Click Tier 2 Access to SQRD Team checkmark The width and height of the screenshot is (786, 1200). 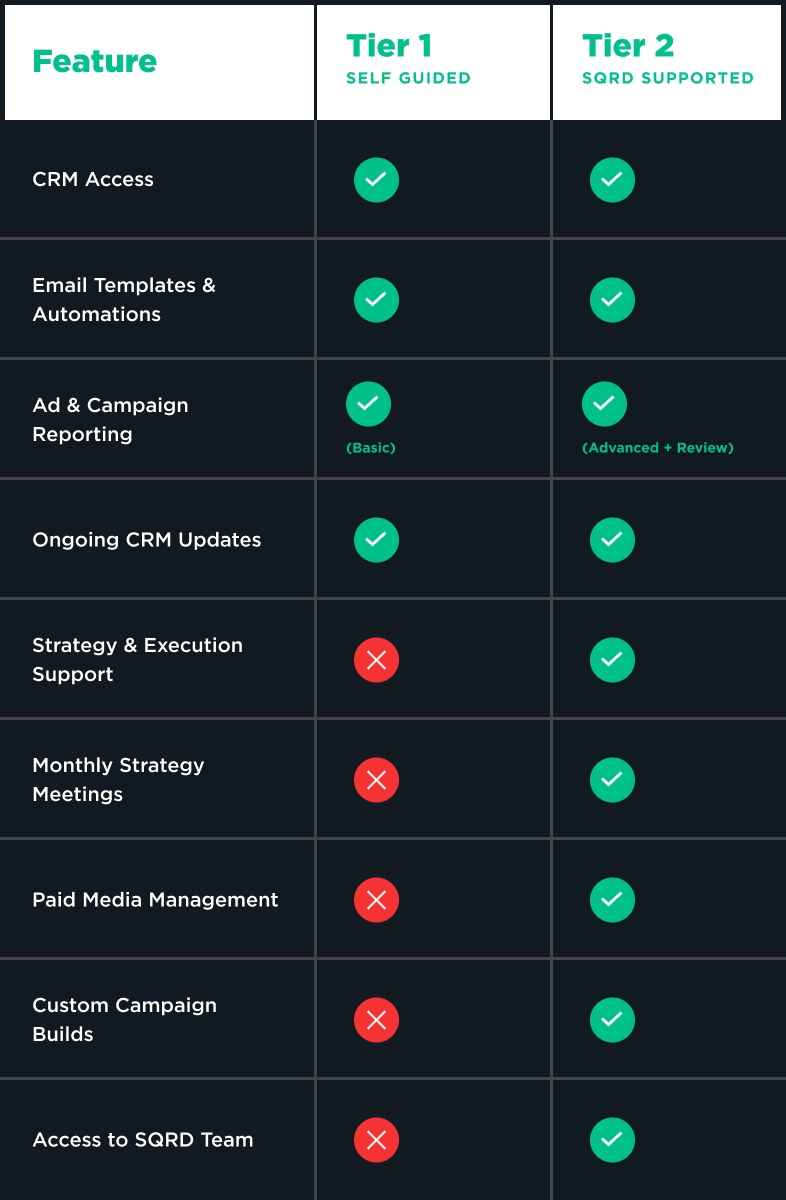click(x=612, y=1140)
